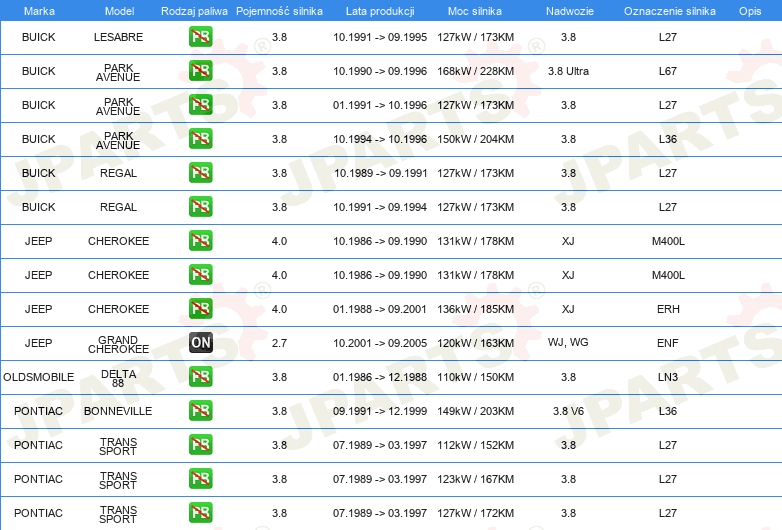782x530 pixels.
Task: Click the petrol fuel icon in the LESABRE row
Action: tap(200, 36)
